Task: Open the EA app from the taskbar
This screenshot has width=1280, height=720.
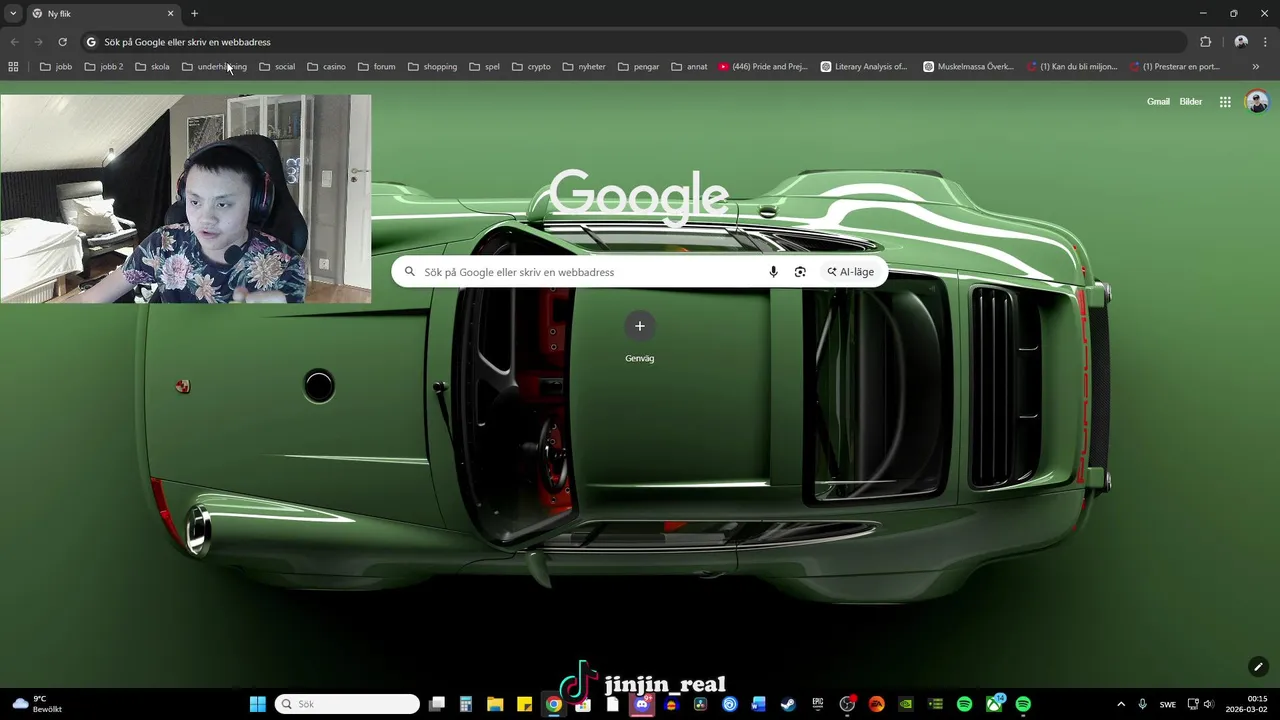Action: click(x=876, y=704)
